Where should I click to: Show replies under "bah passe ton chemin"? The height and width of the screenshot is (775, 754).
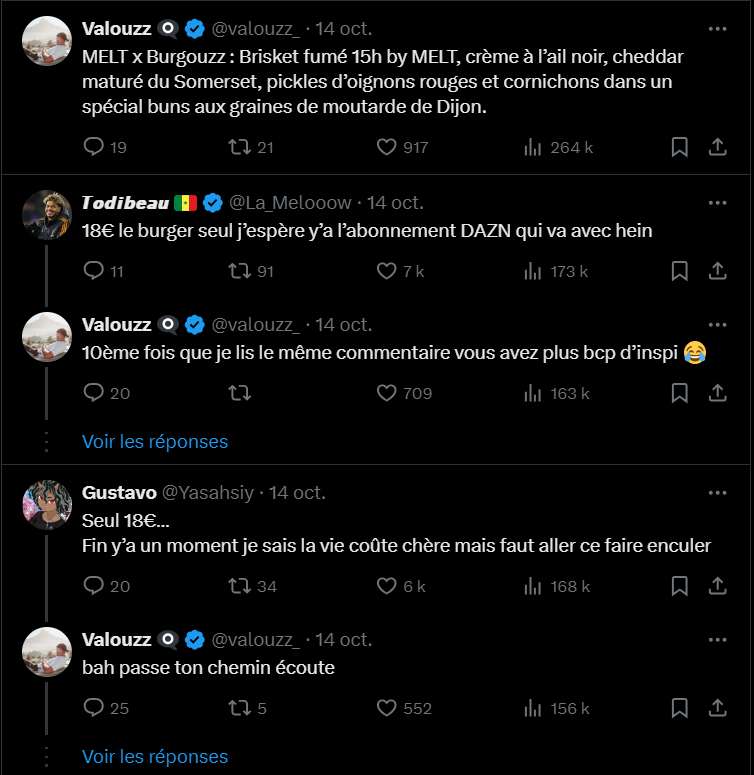point(155,756)
